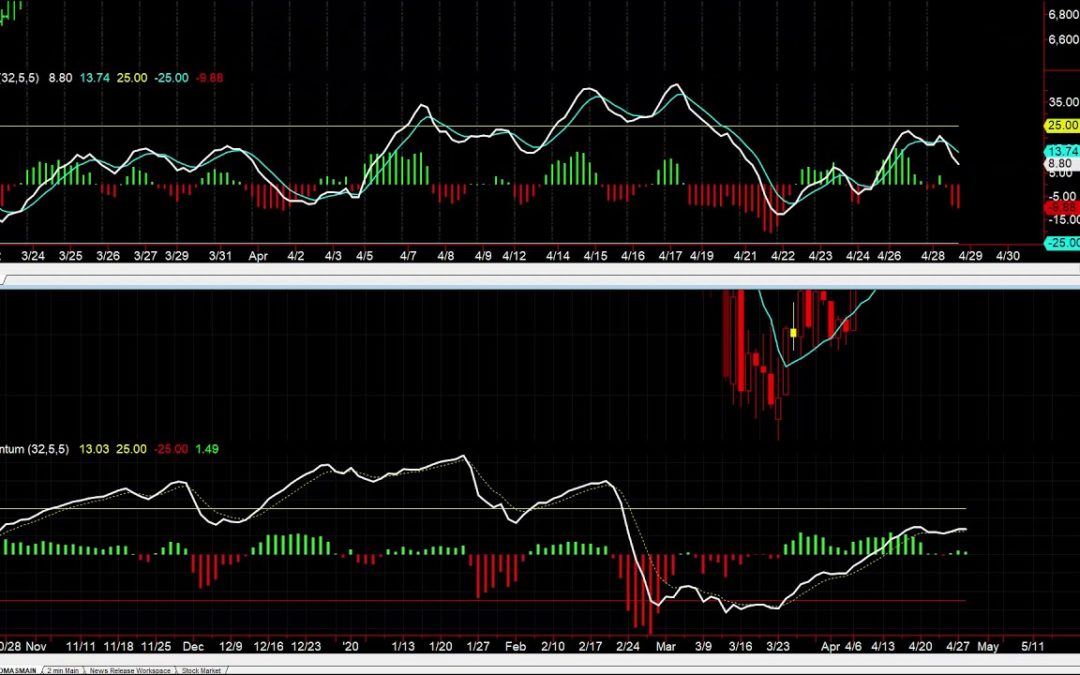Screen dimensions: 1080x675
Task: Click the (32,5,5) settings text of the upper indicator
Action: pos(19,78)
